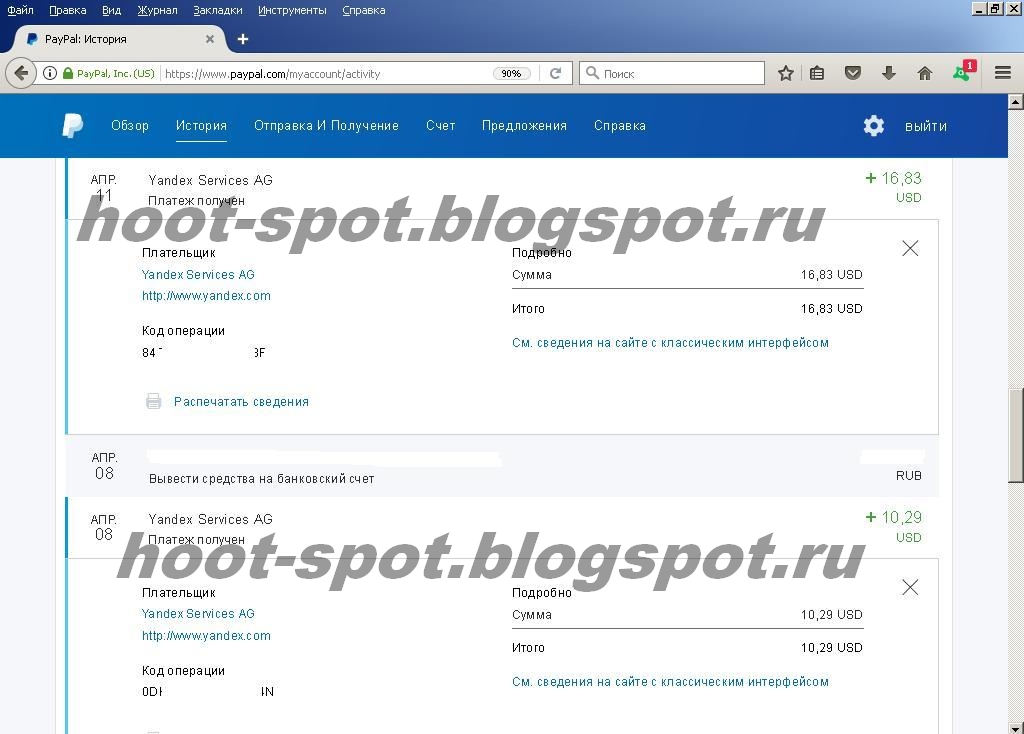
Task: Click the RUB currency label
Action: (908, 475)
